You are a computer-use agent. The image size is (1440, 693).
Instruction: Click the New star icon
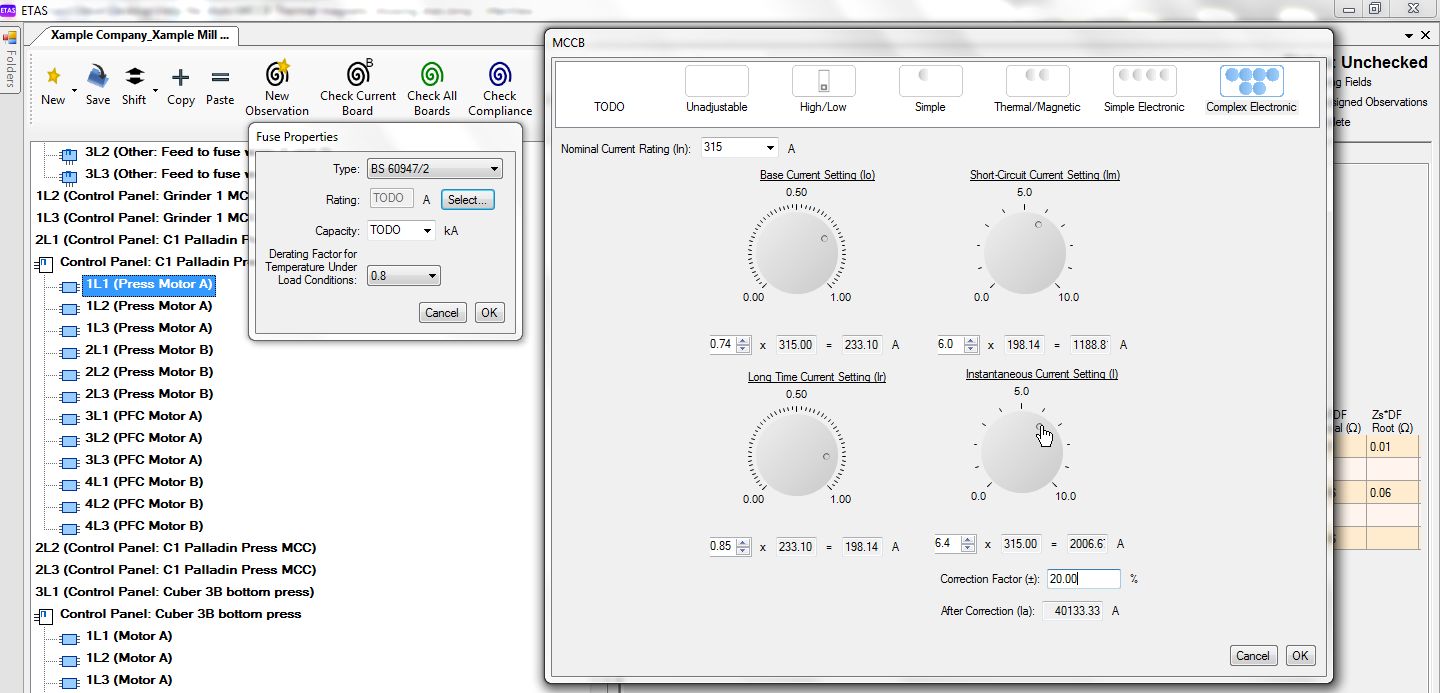click(x=53, y=77)
